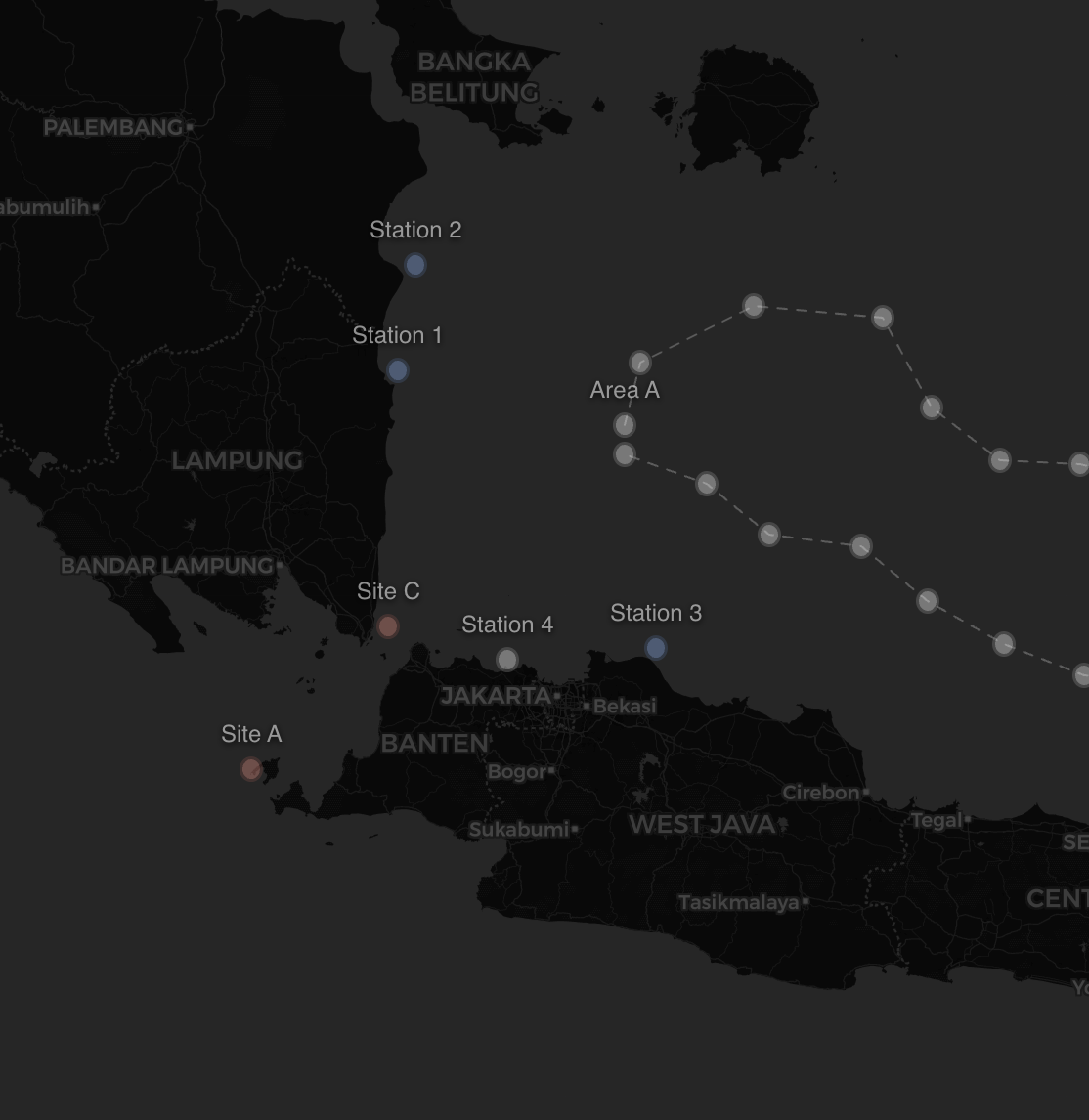Select the Station 3 blue marker

click(x=655, y=648)
